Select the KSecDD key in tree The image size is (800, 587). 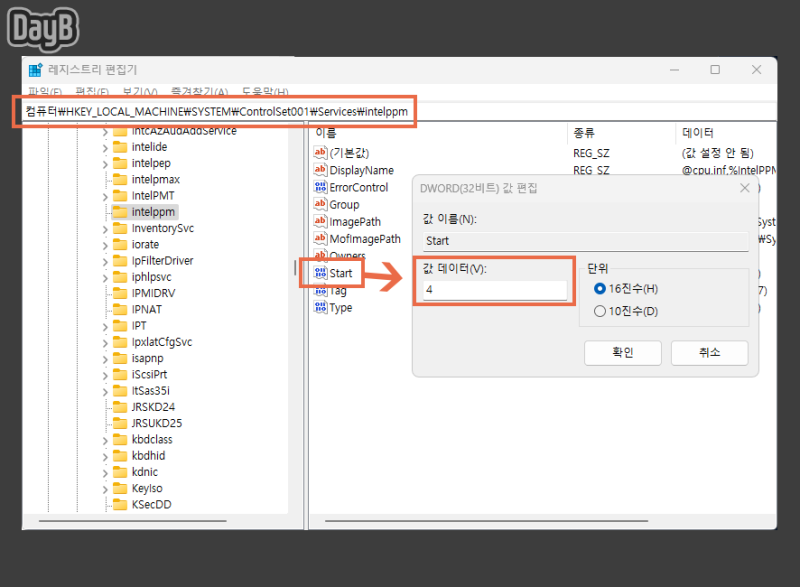152,504
